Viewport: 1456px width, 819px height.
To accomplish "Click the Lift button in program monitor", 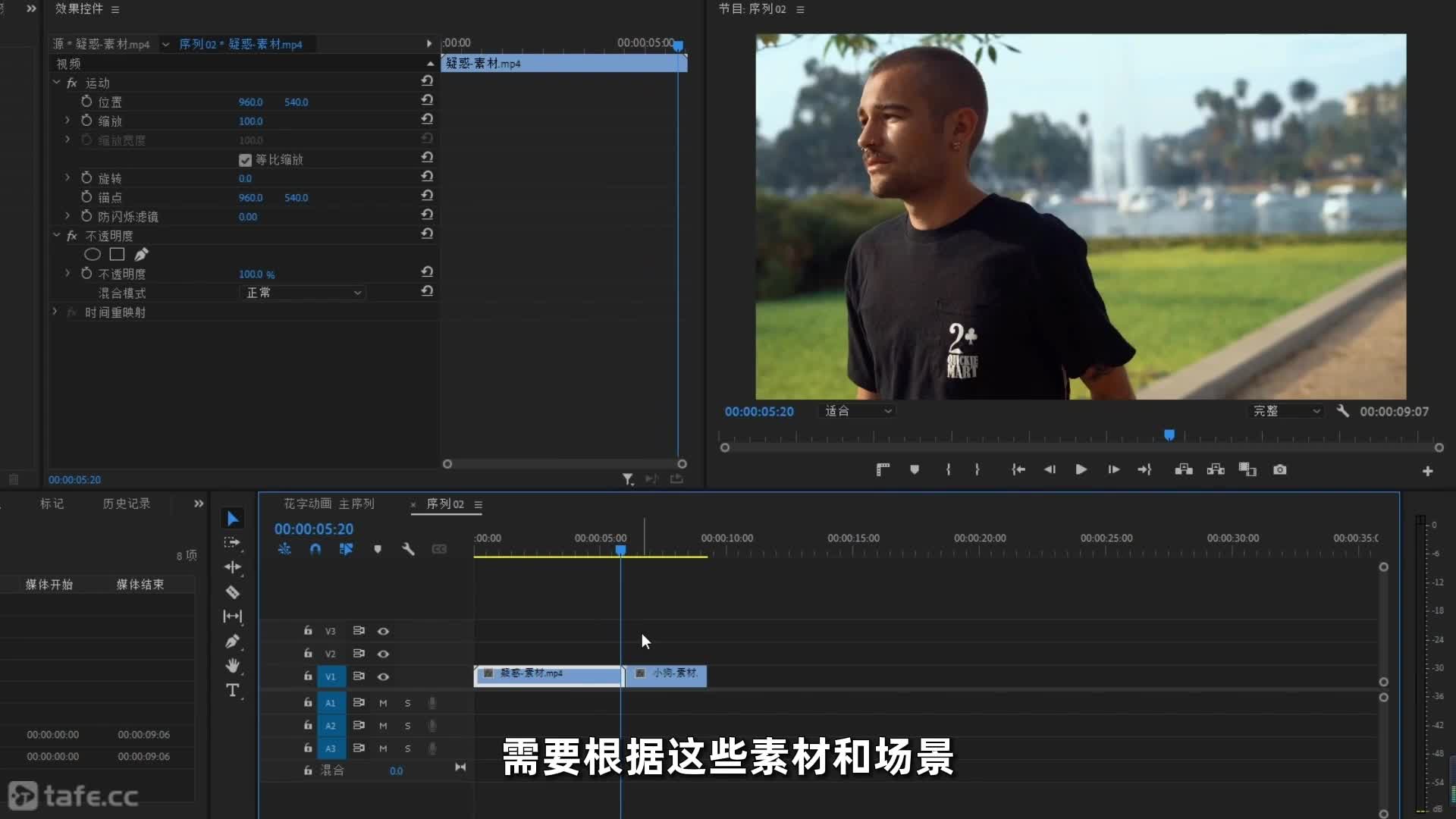I will coord(1184,470).
